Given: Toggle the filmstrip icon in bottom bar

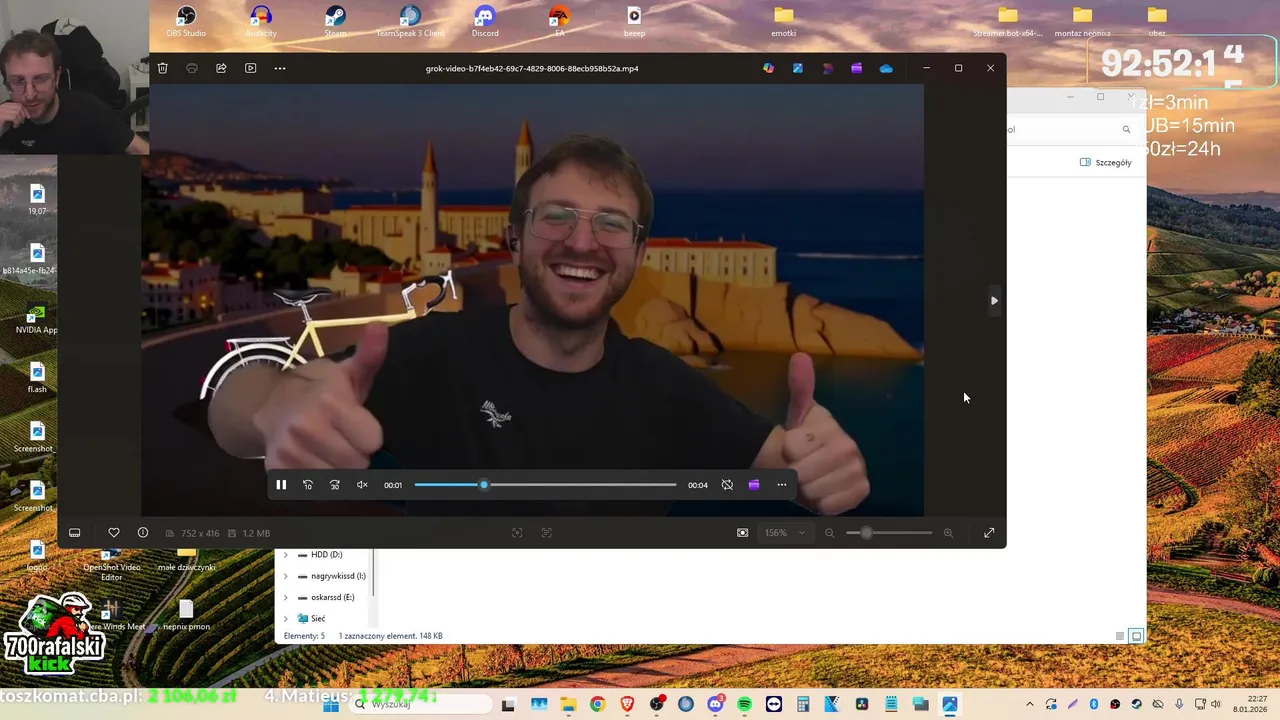Looking at the screenshot, I should pyautogui.click(x=74, y=533).
